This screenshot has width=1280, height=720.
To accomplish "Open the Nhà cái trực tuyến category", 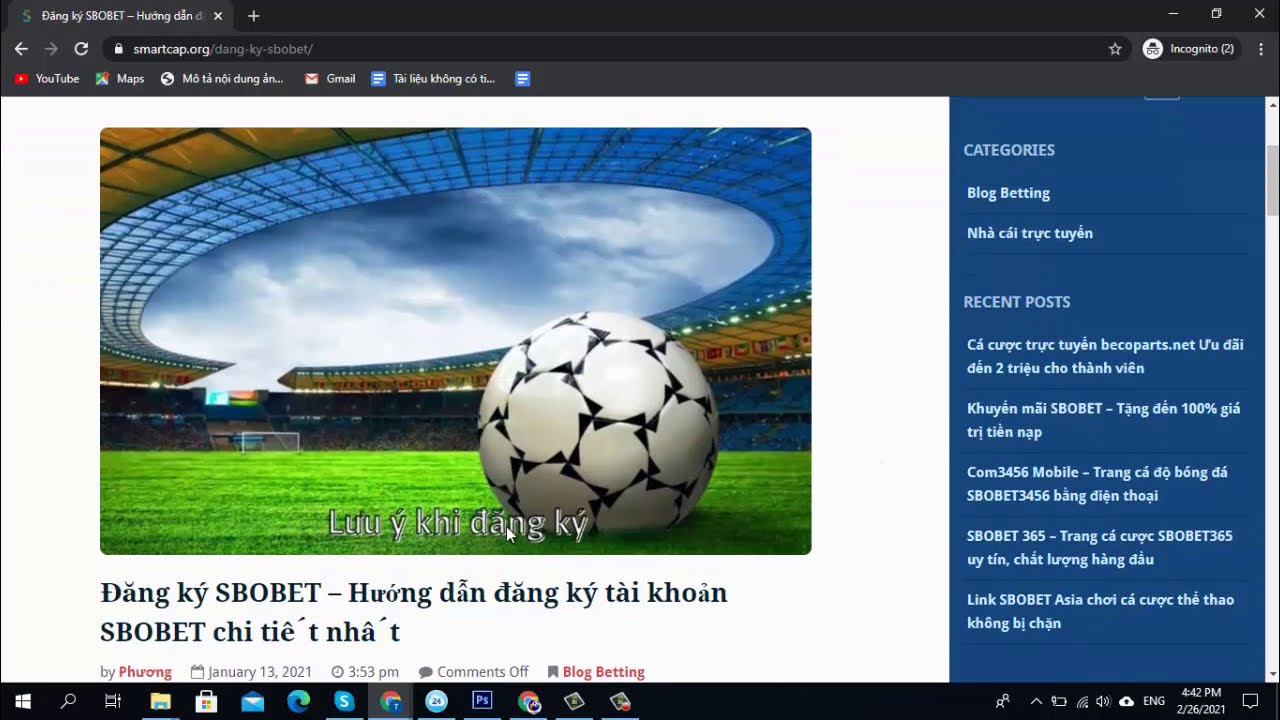I will 1030,233.
